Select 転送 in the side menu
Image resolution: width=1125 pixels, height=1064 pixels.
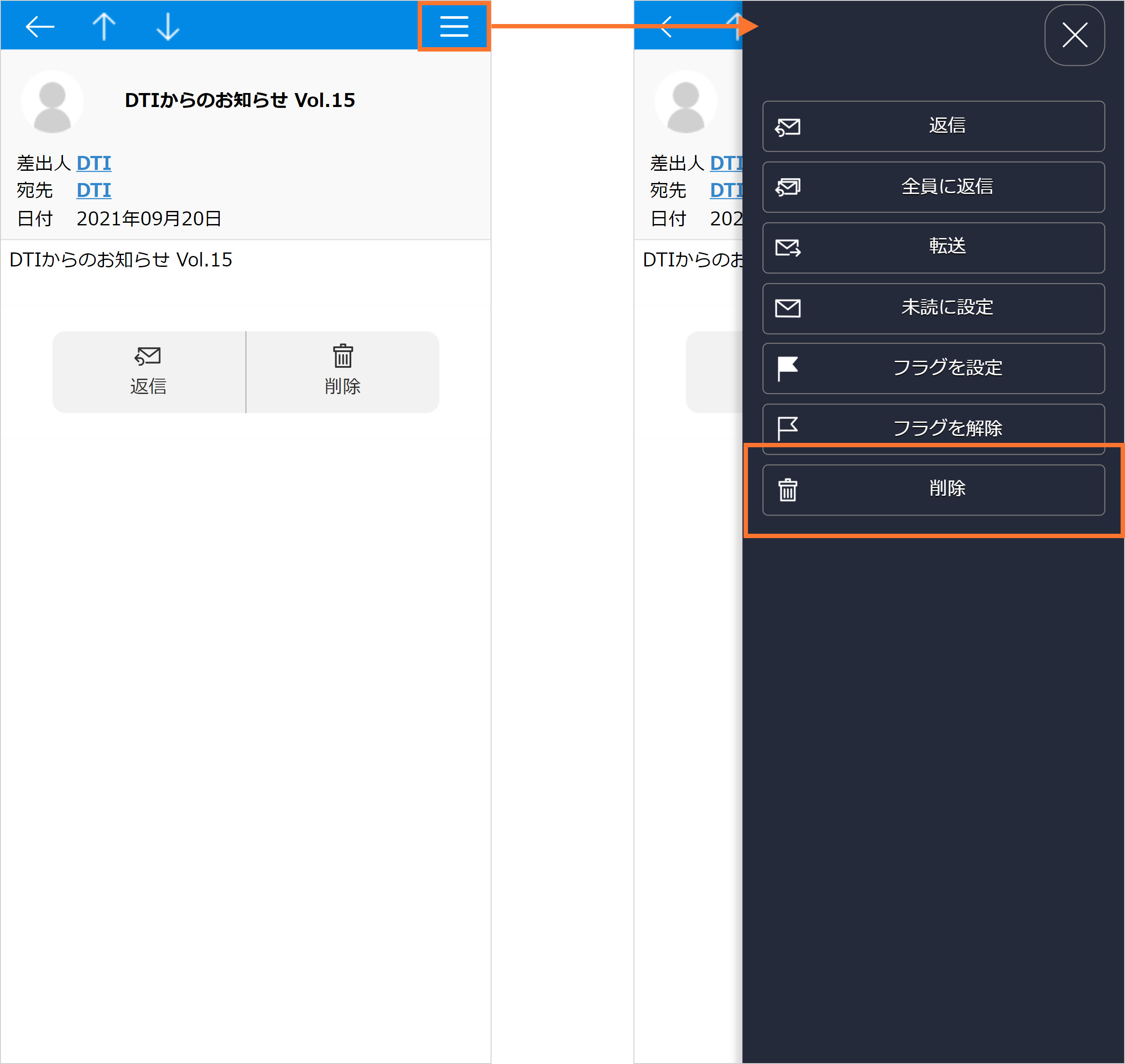pyautogui.click(x=933, y=248)
